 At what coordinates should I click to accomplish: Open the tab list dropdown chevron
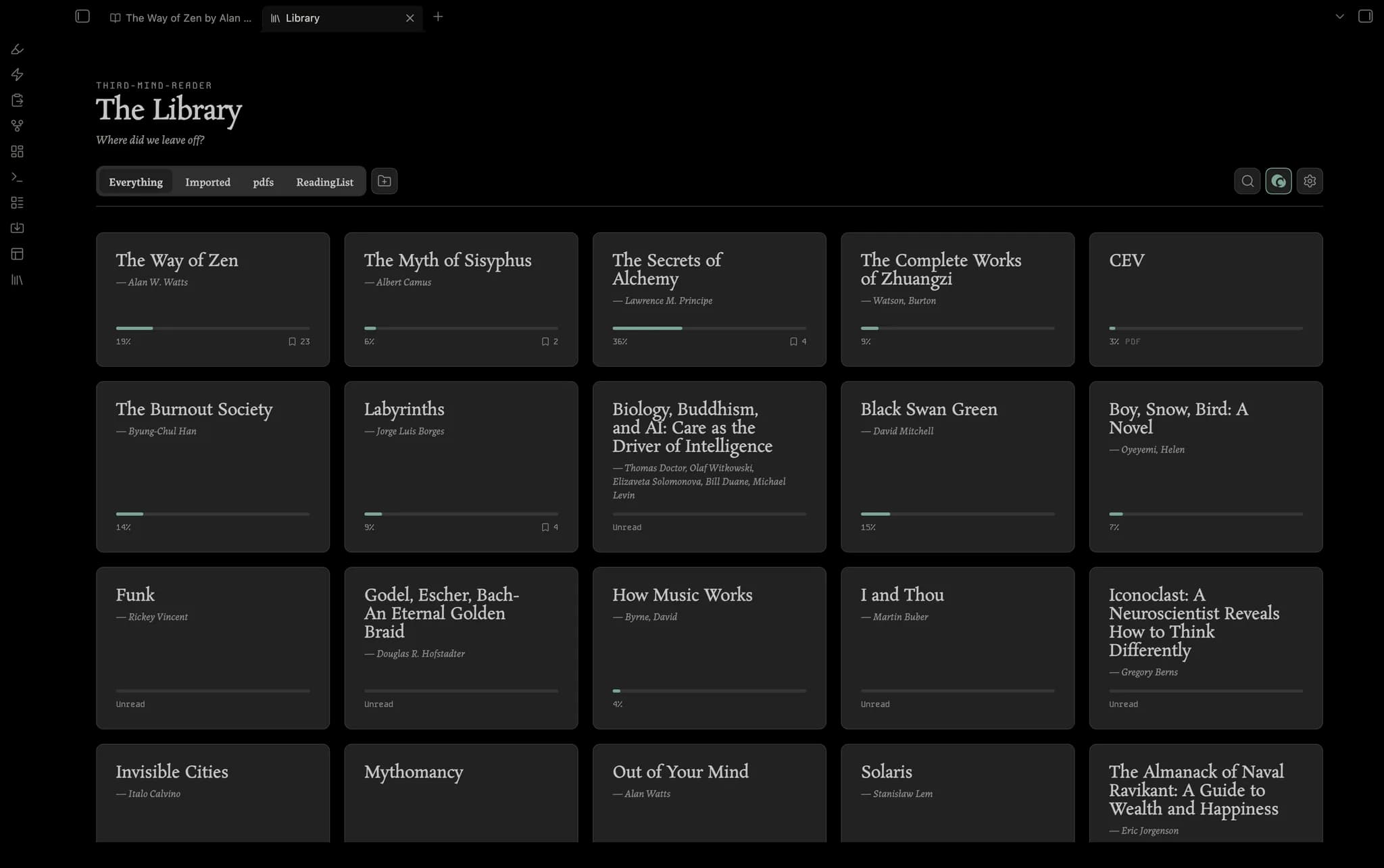1339,16
